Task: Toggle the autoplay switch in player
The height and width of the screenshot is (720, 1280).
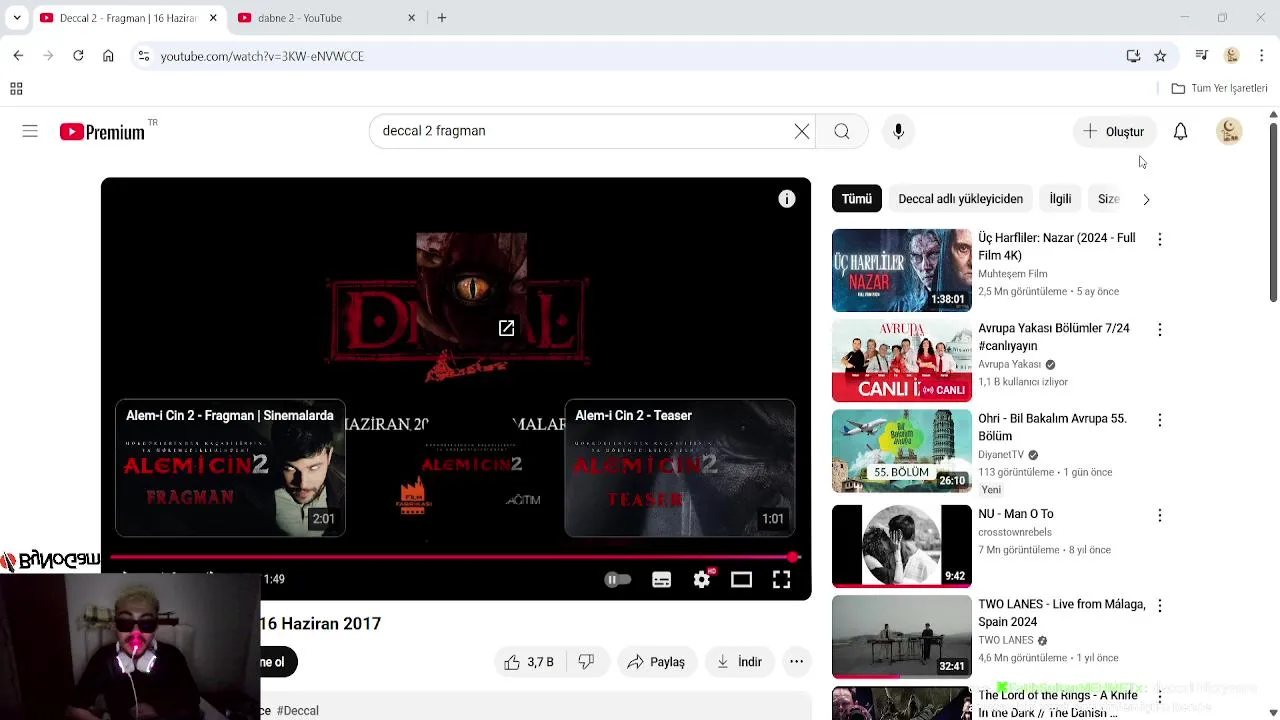Action: [618, 579]
